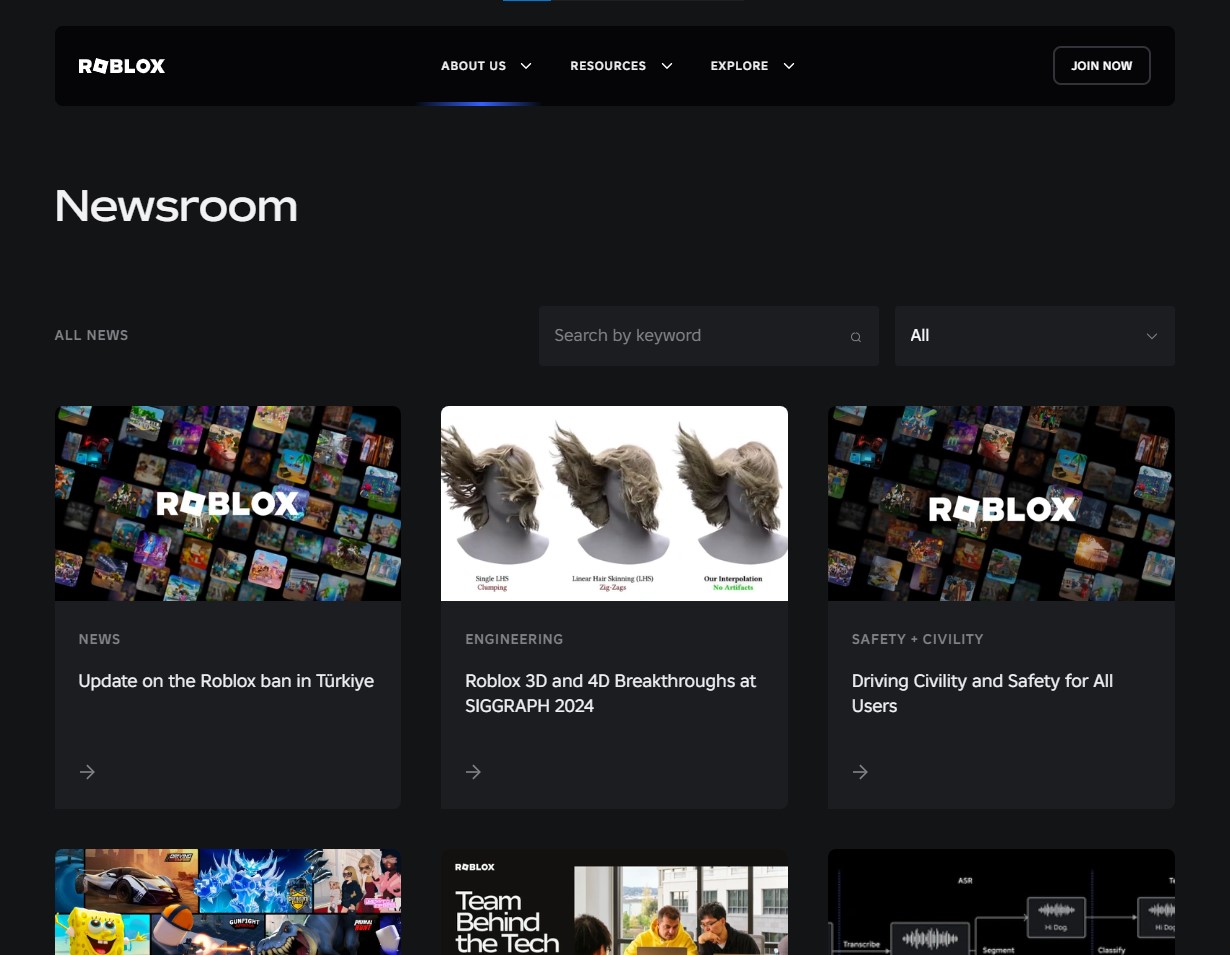
Task: Open the SIGGRAPH hair rendering thumbnail
Action: (614, 503)
